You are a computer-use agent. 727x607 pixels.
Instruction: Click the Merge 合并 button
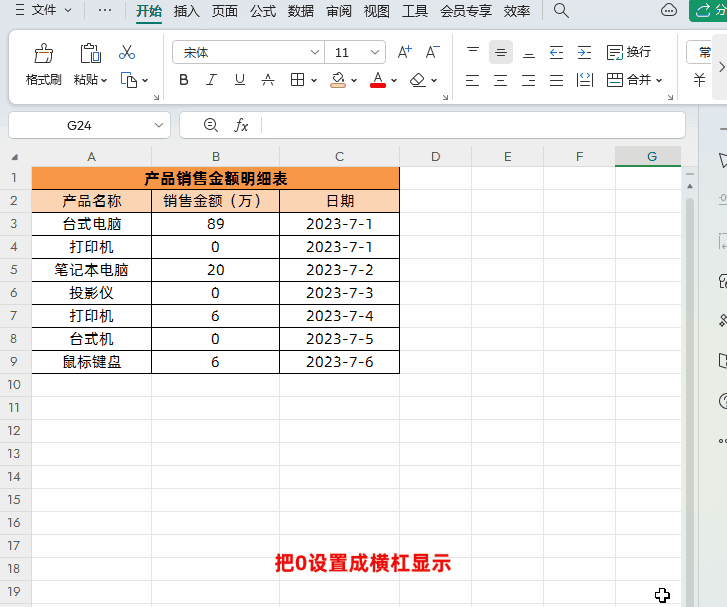[629, 80]
